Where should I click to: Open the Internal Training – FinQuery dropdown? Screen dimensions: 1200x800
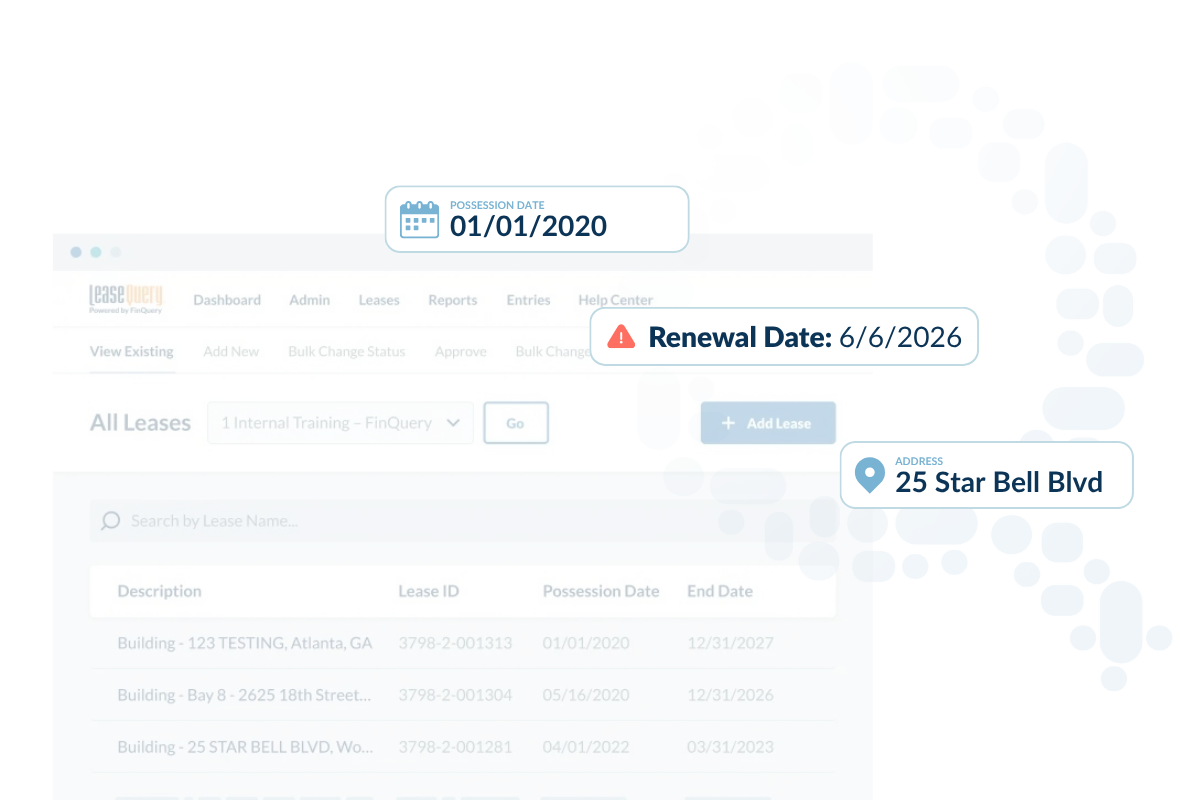(340, 423)
